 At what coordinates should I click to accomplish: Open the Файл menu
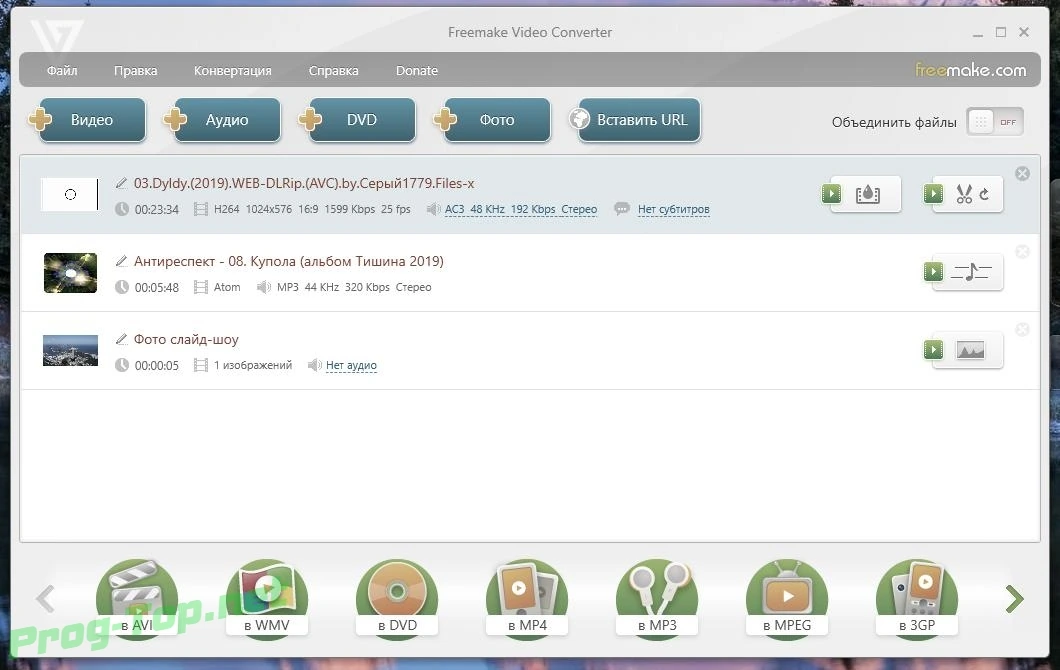pos(62,70)
